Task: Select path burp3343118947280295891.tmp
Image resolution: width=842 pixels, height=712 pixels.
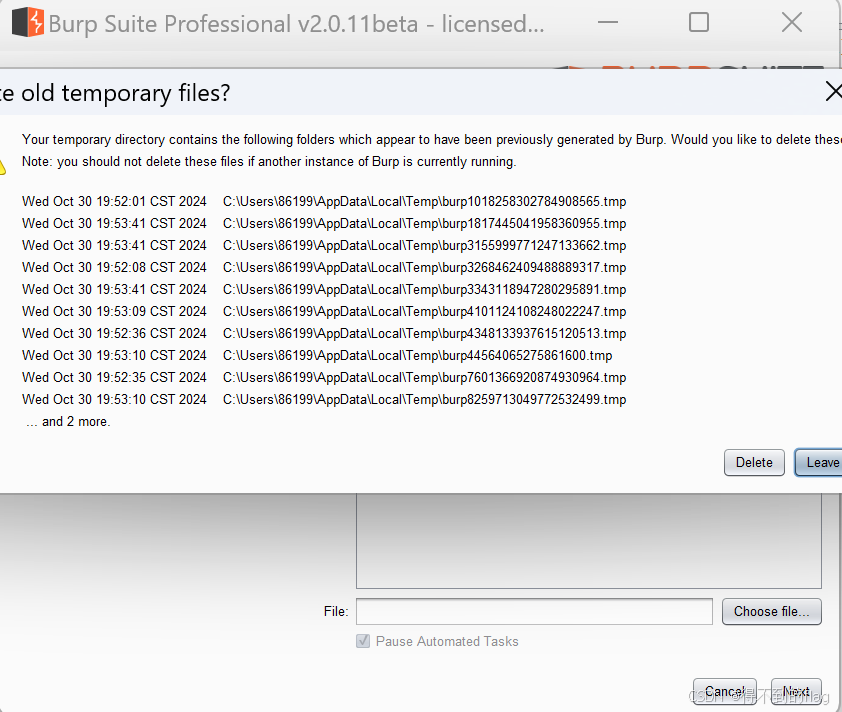Action: (424, 289)
